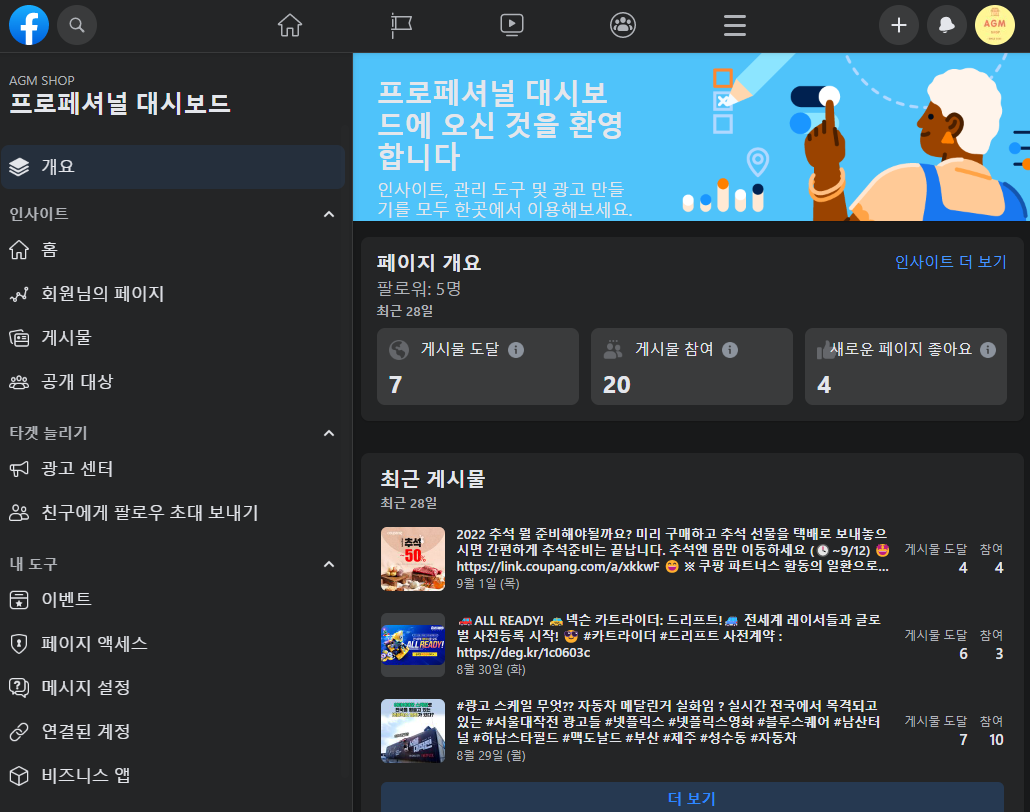The height and width of the screenshot is (812, 1030).
Task: Collapse the 내 도구 section
Action: pos(328,563)
